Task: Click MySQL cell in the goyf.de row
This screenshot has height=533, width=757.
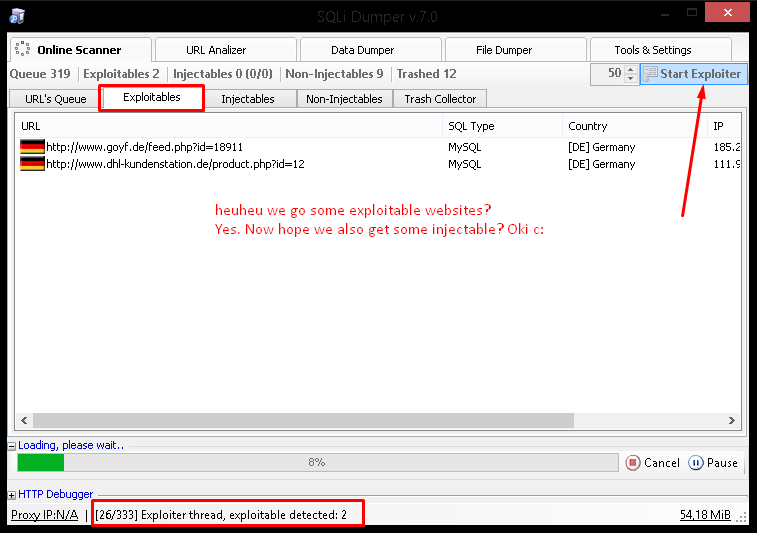Action: [x=464, y=147]
